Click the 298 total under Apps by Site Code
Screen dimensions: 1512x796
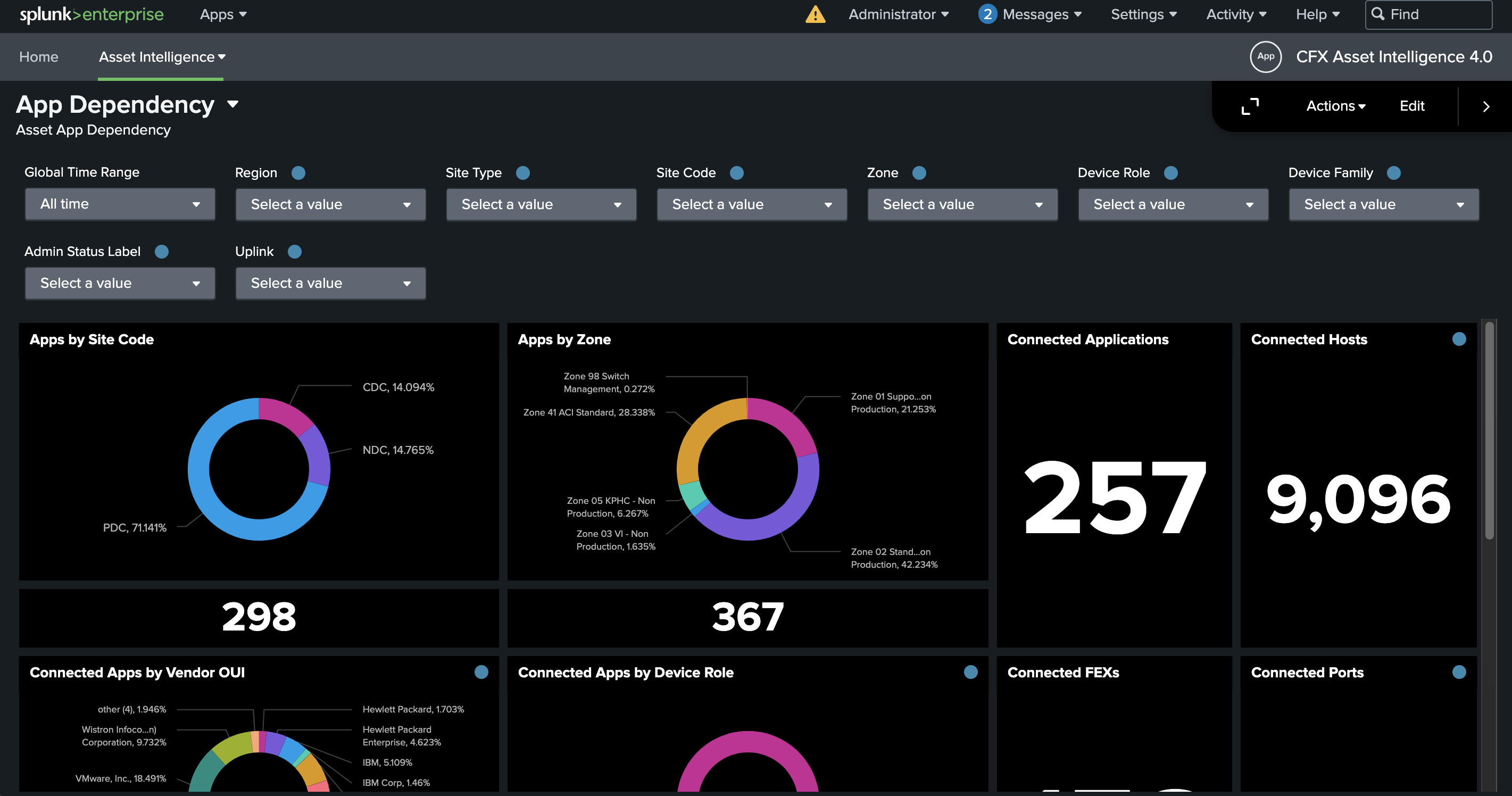(259, 617)
